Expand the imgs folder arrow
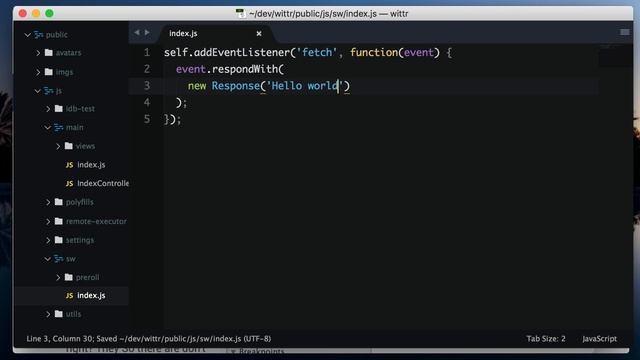The height and width of the screenshot is (360, 640). [38, 72]
